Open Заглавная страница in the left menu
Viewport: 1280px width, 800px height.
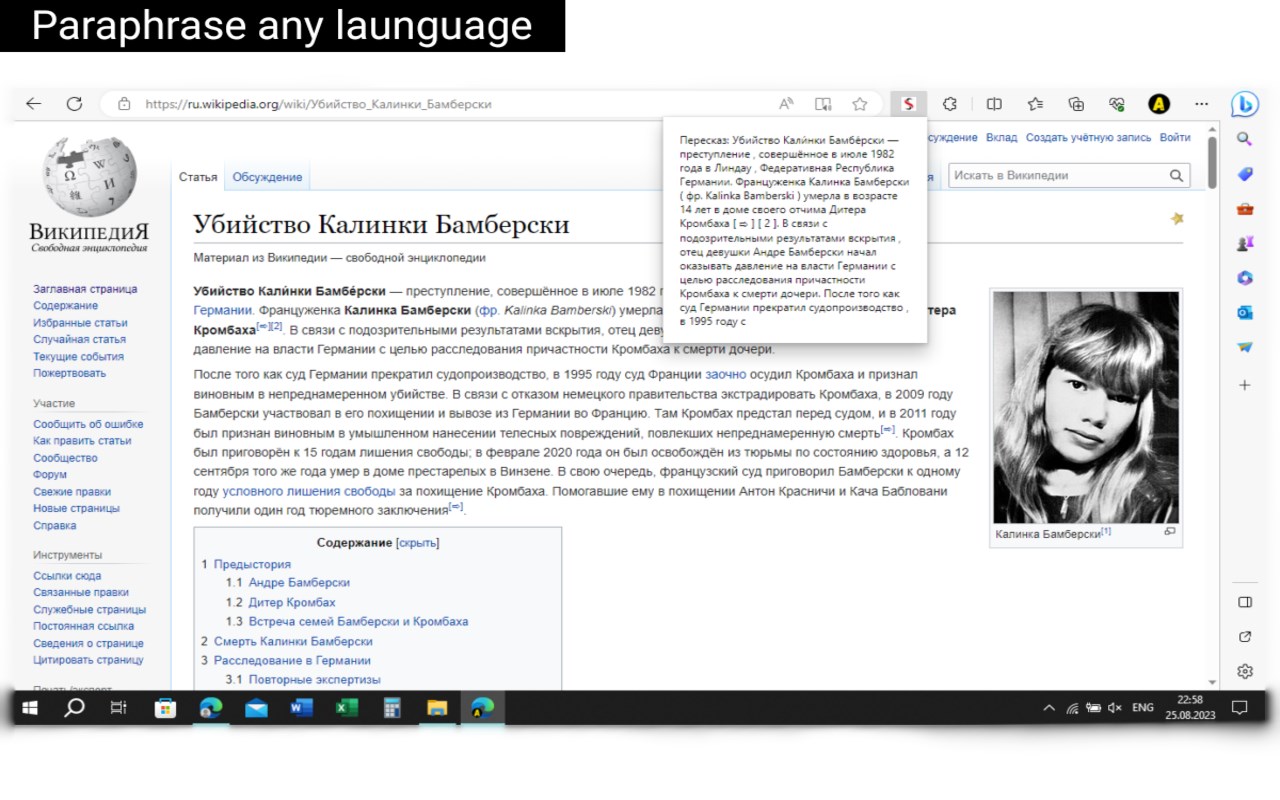click(x=85, y=289)
